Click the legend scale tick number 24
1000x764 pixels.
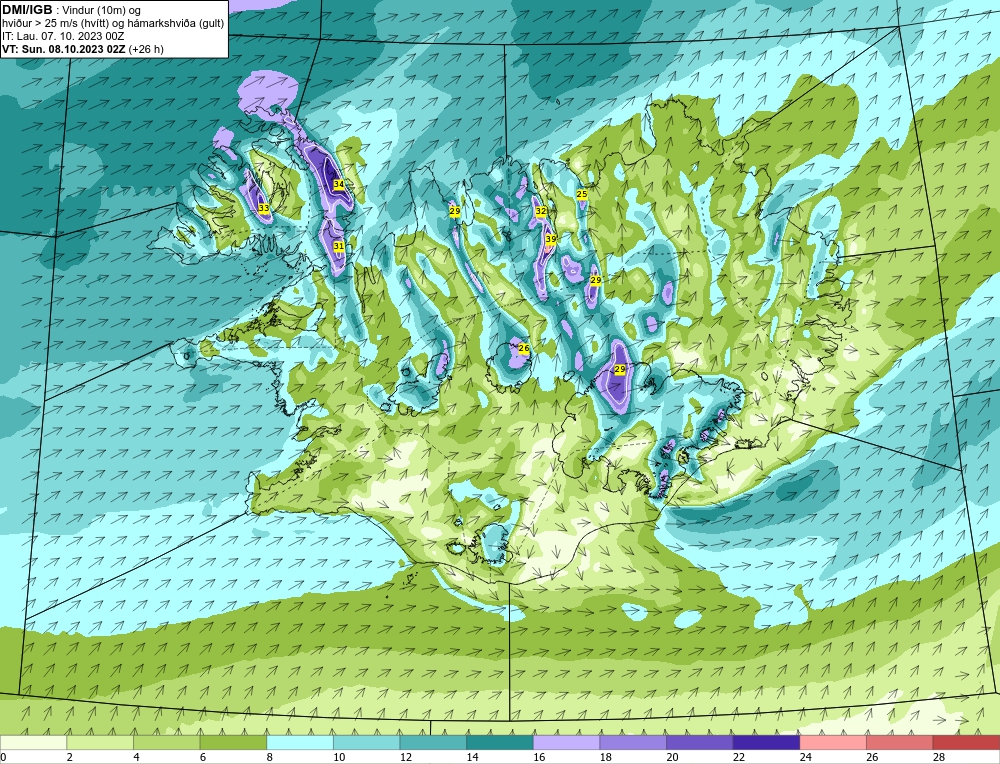coord(805,757)
